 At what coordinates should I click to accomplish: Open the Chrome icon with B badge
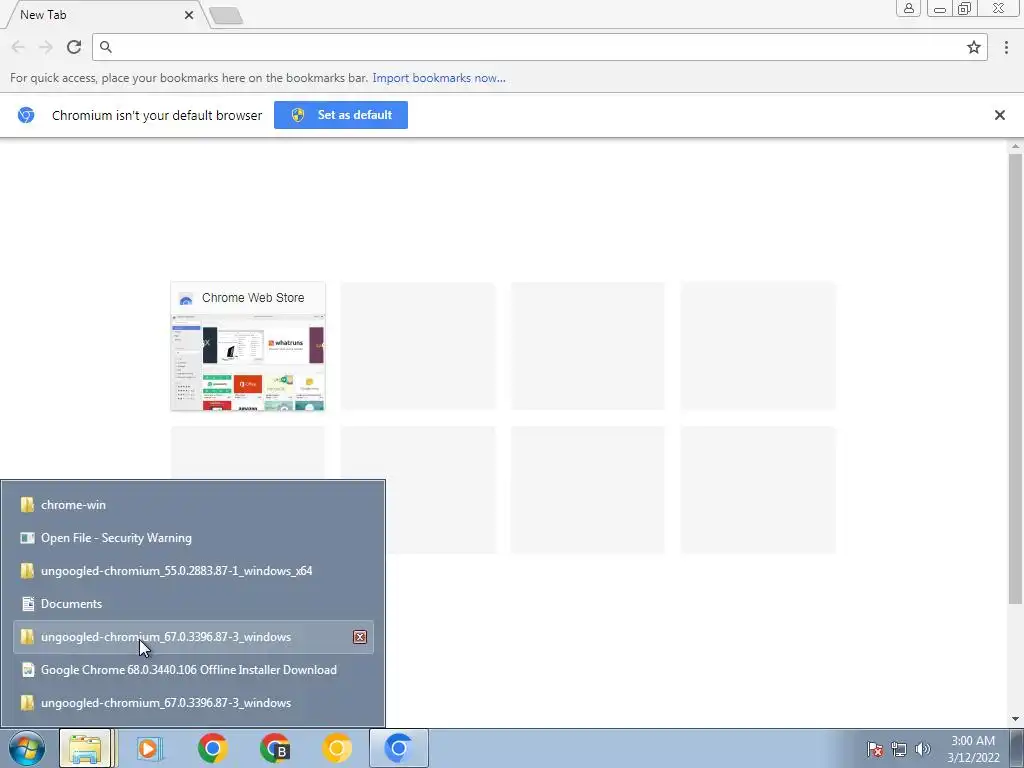(x=275, y=748)
